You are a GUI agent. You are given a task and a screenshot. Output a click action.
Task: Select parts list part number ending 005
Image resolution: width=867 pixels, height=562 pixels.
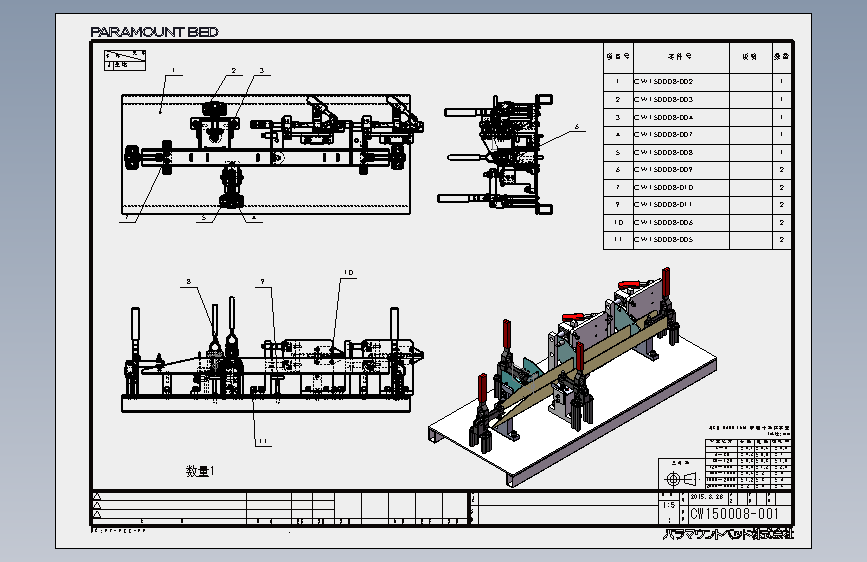(664, 240)
